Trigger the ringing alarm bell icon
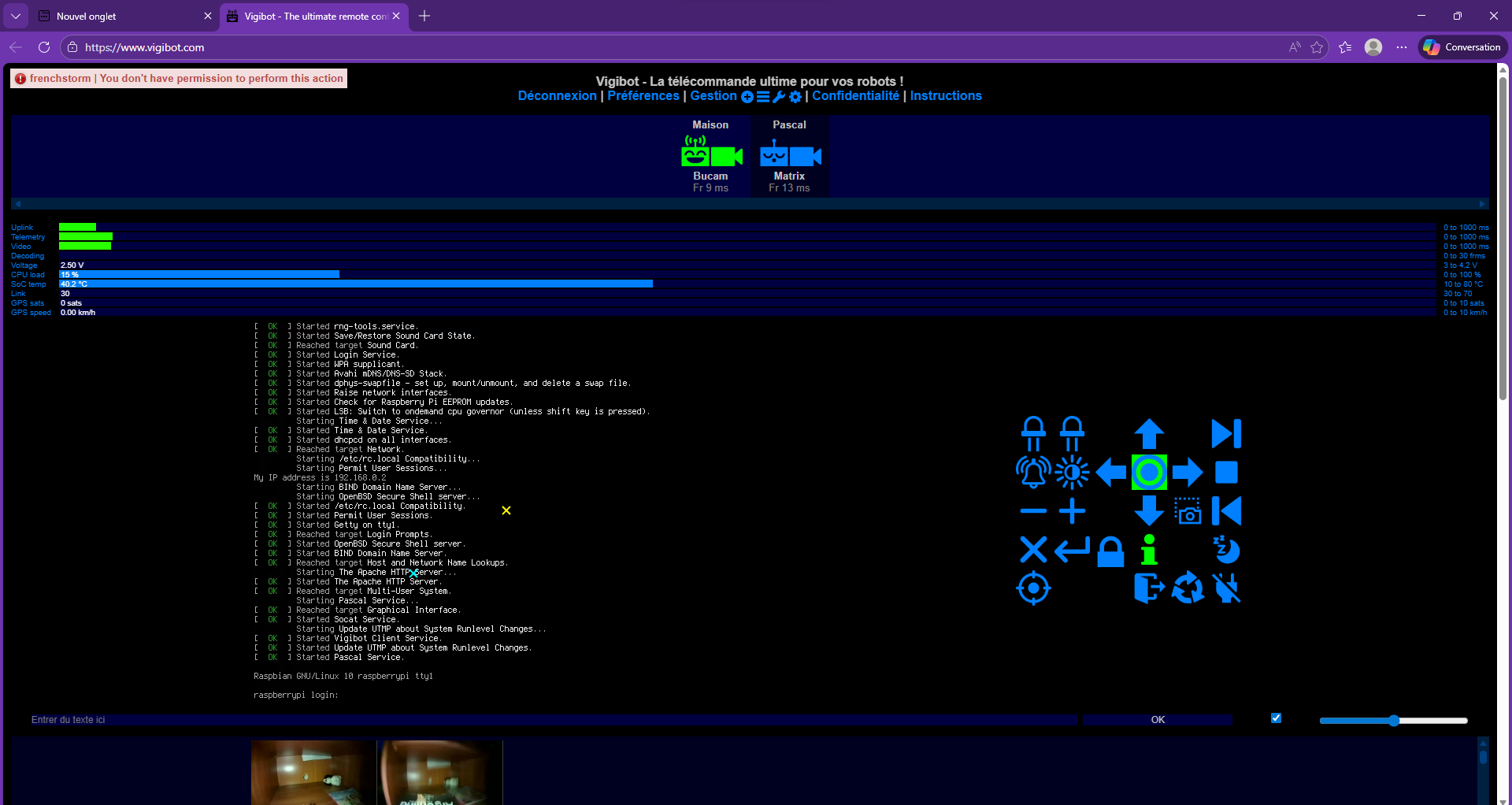The image size is (1512, 805). coord(1033,473)
